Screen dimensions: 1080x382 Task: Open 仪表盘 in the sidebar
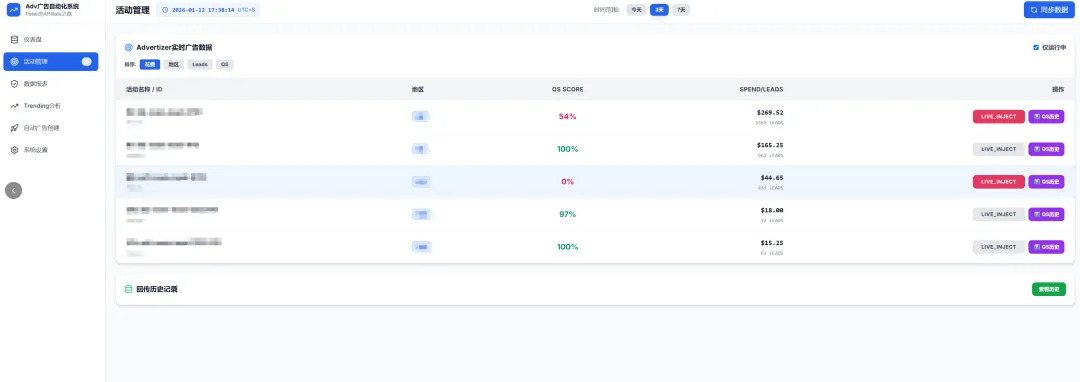51,39
